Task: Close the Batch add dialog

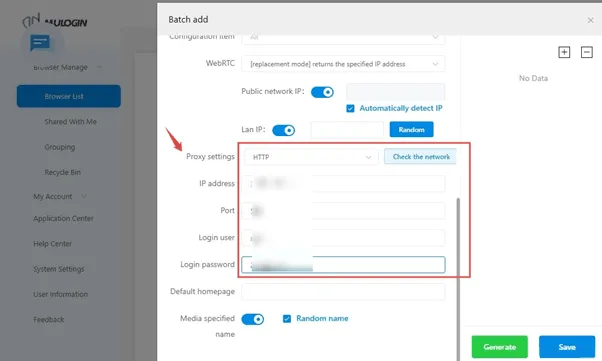Action: (x=590, y=20)
